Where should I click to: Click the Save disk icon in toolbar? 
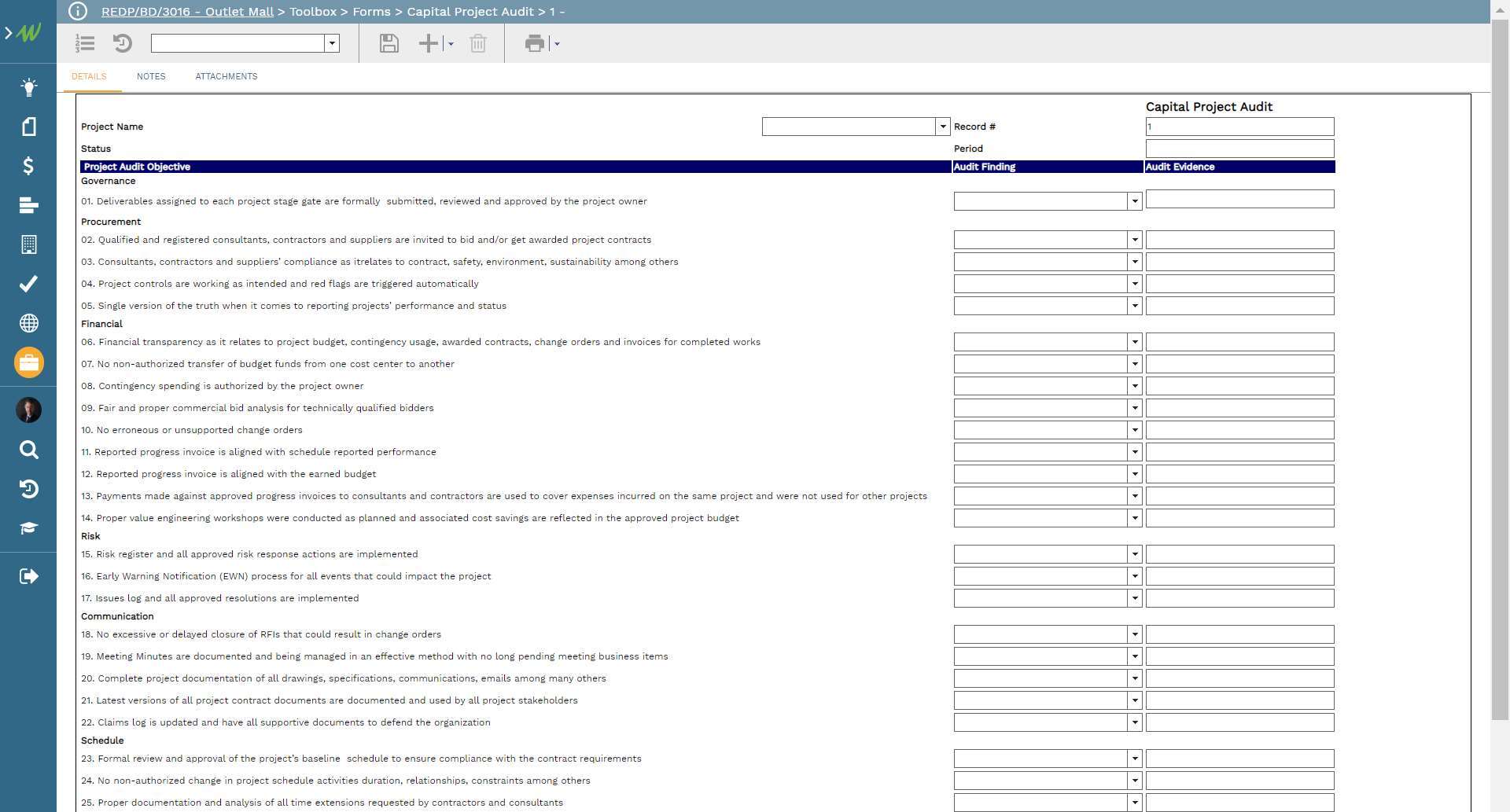(x=389, y=43)
